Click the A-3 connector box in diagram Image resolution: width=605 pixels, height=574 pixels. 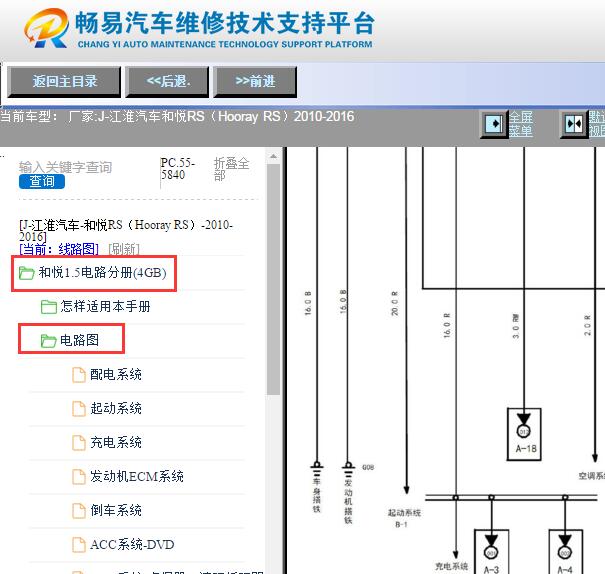(x=491, y=552)
